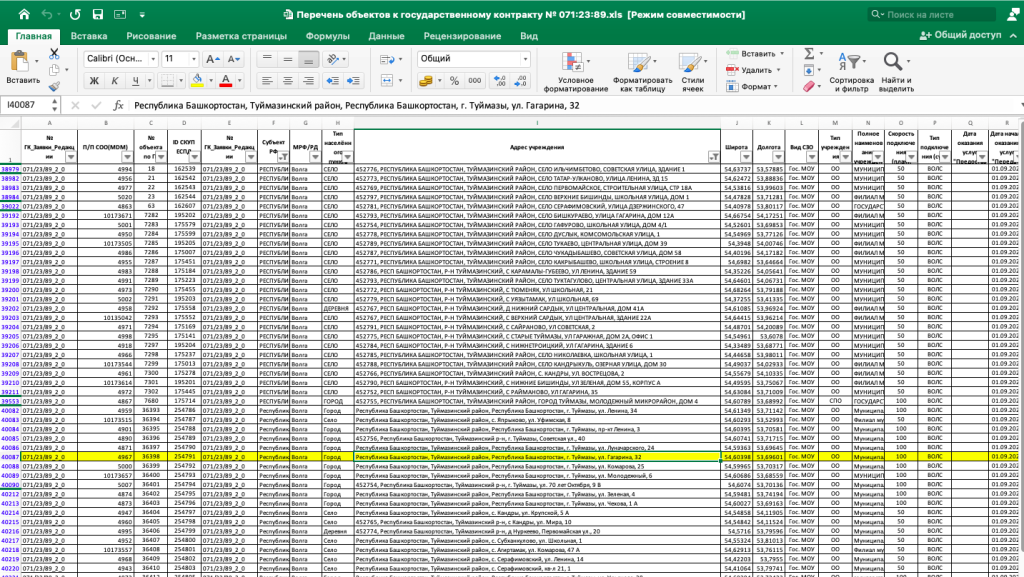Image resolution: width=1024 pixels, height=577 pixels.
Task: Switch to the Данные tab
Action: 386,36
